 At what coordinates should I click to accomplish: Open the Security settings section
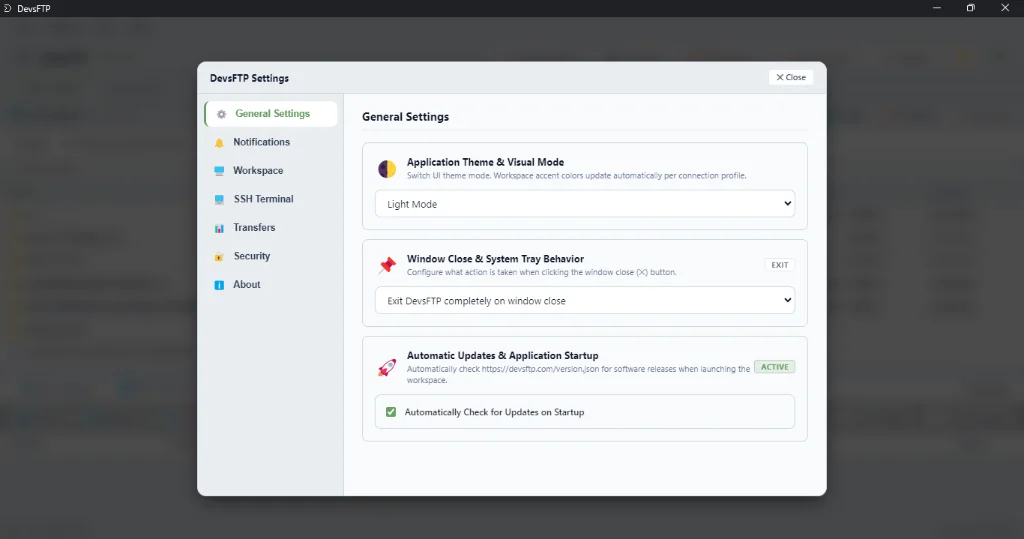271,256
